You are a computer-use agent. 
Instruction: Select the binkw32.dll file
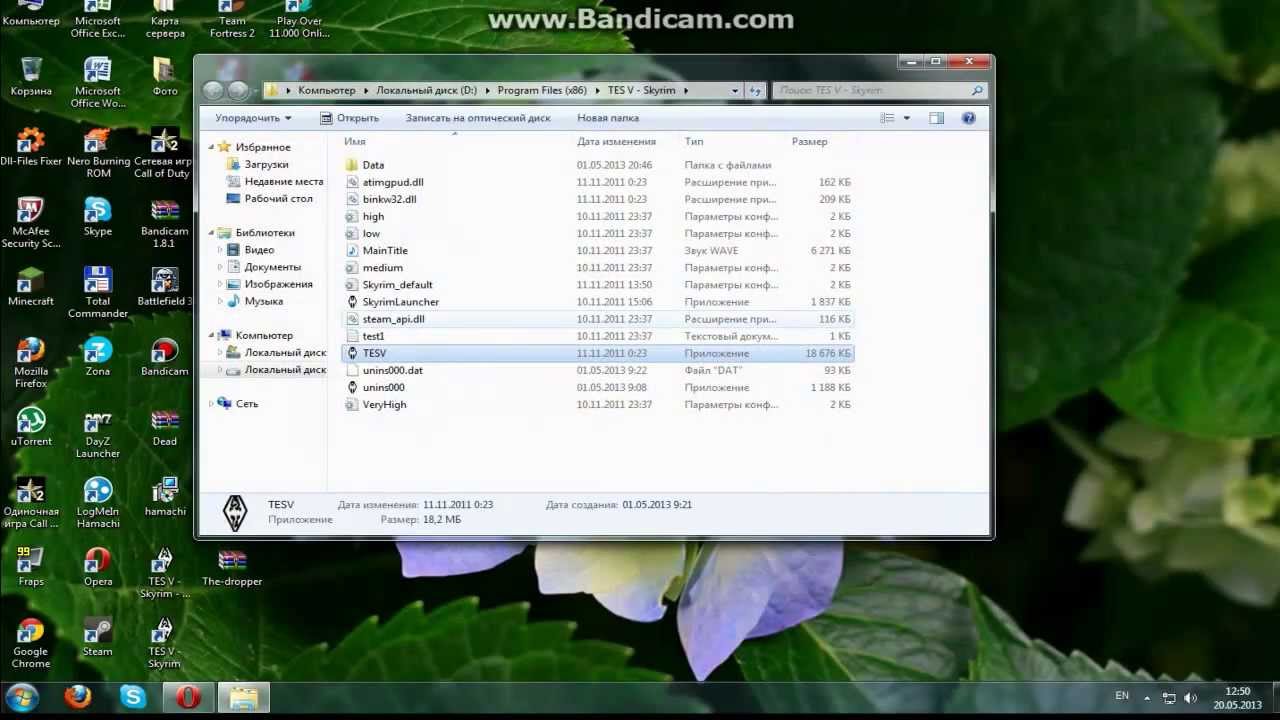[597, 199]
